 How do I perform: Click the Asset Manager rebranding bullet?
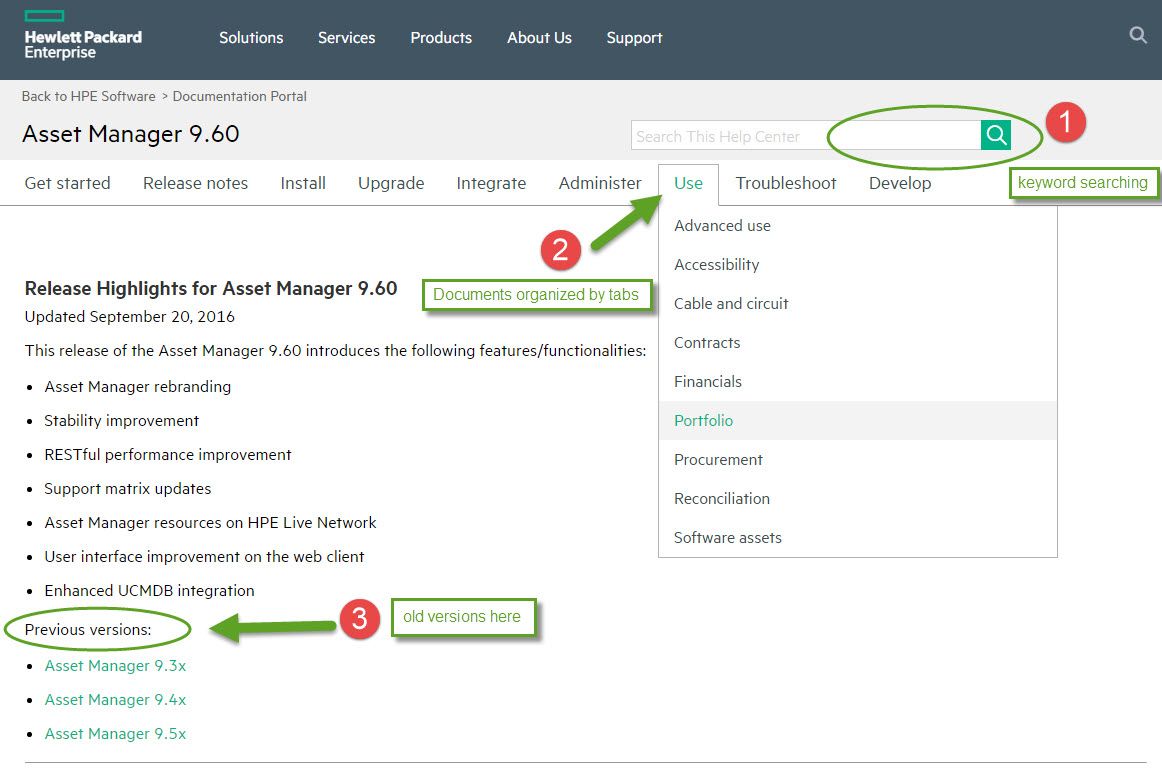[138, 387]
